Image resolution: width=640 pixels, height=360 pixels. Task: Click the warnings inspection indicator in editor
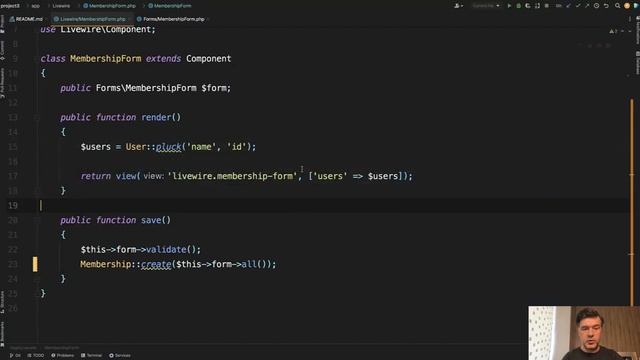pyautogui.click(x=613, y=31)
